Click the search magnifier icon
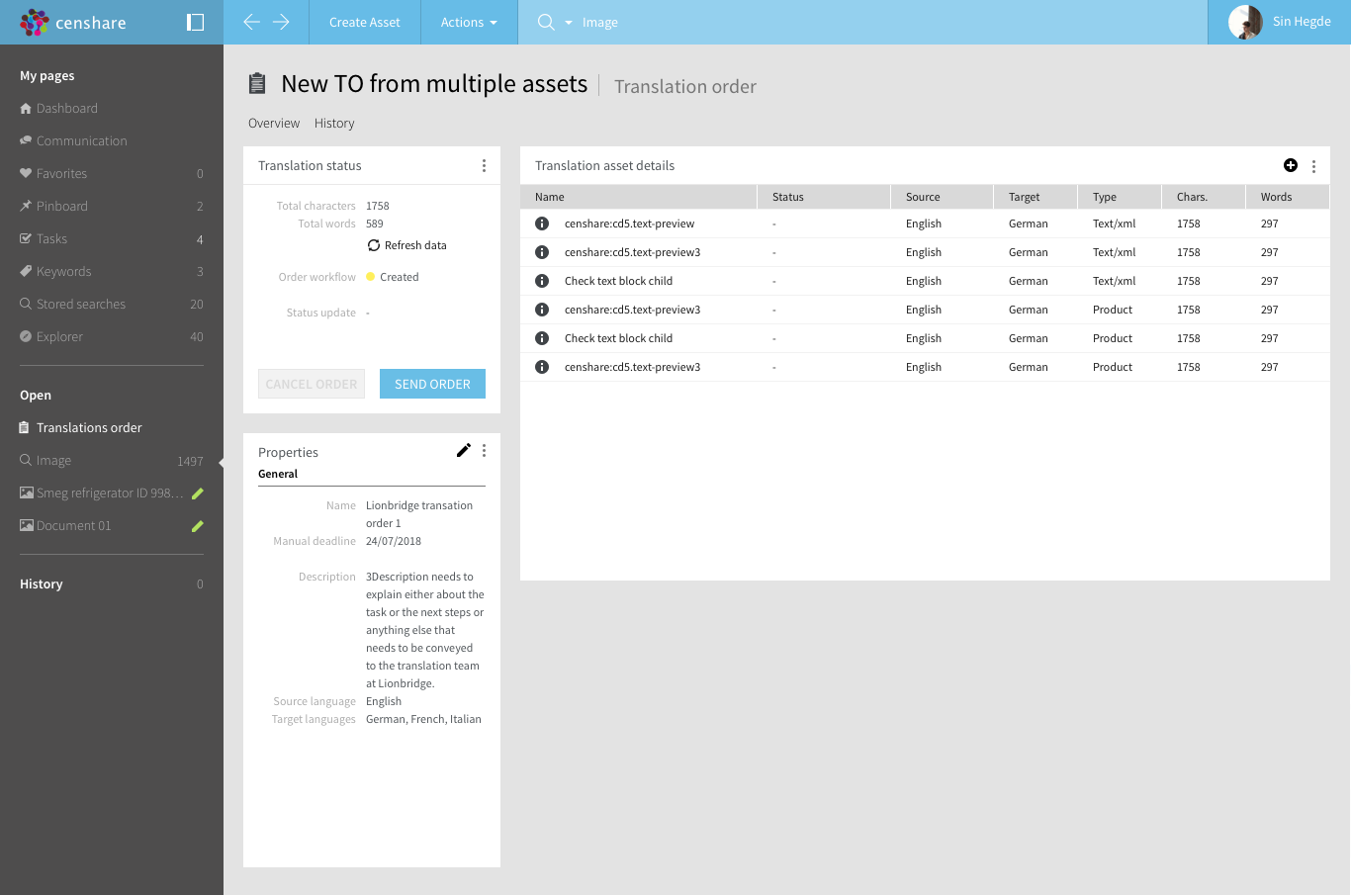Viewport: 1351px width, 896px height. coord(545,22)
